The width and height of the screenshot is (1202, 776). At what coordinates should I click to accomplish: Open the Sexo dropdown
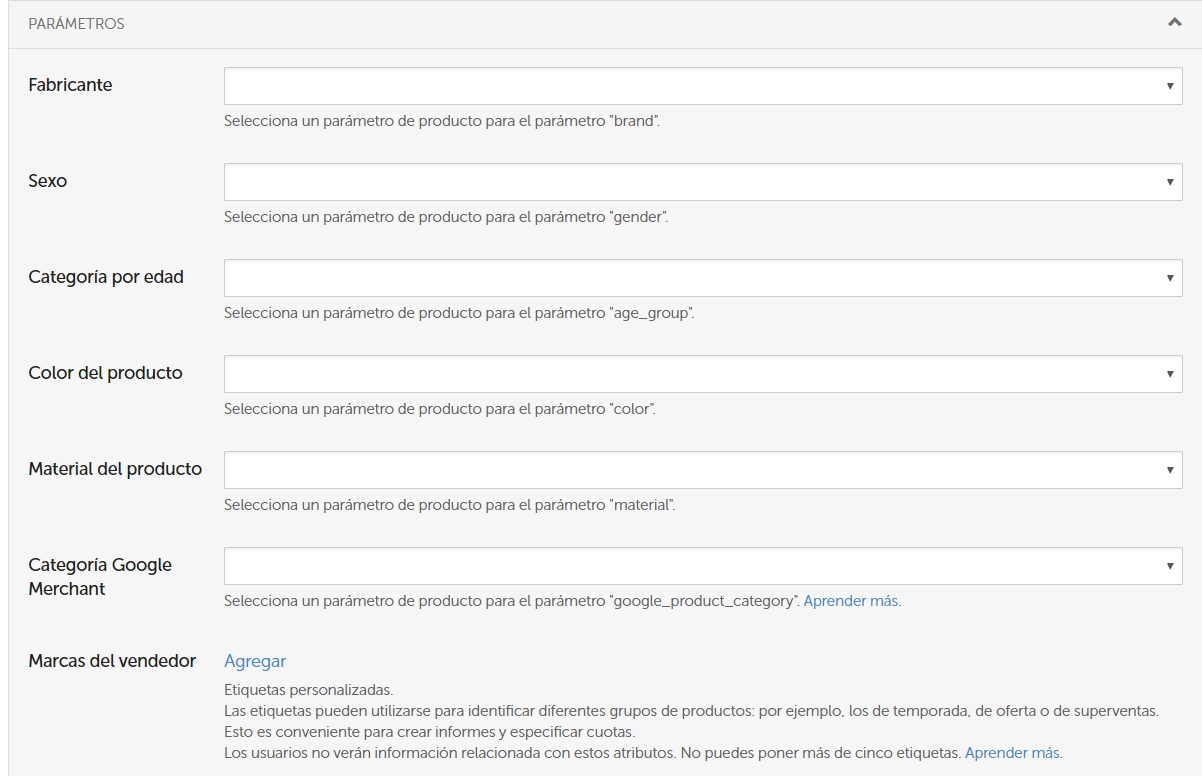pyautogui.click(x=702, y=182)
